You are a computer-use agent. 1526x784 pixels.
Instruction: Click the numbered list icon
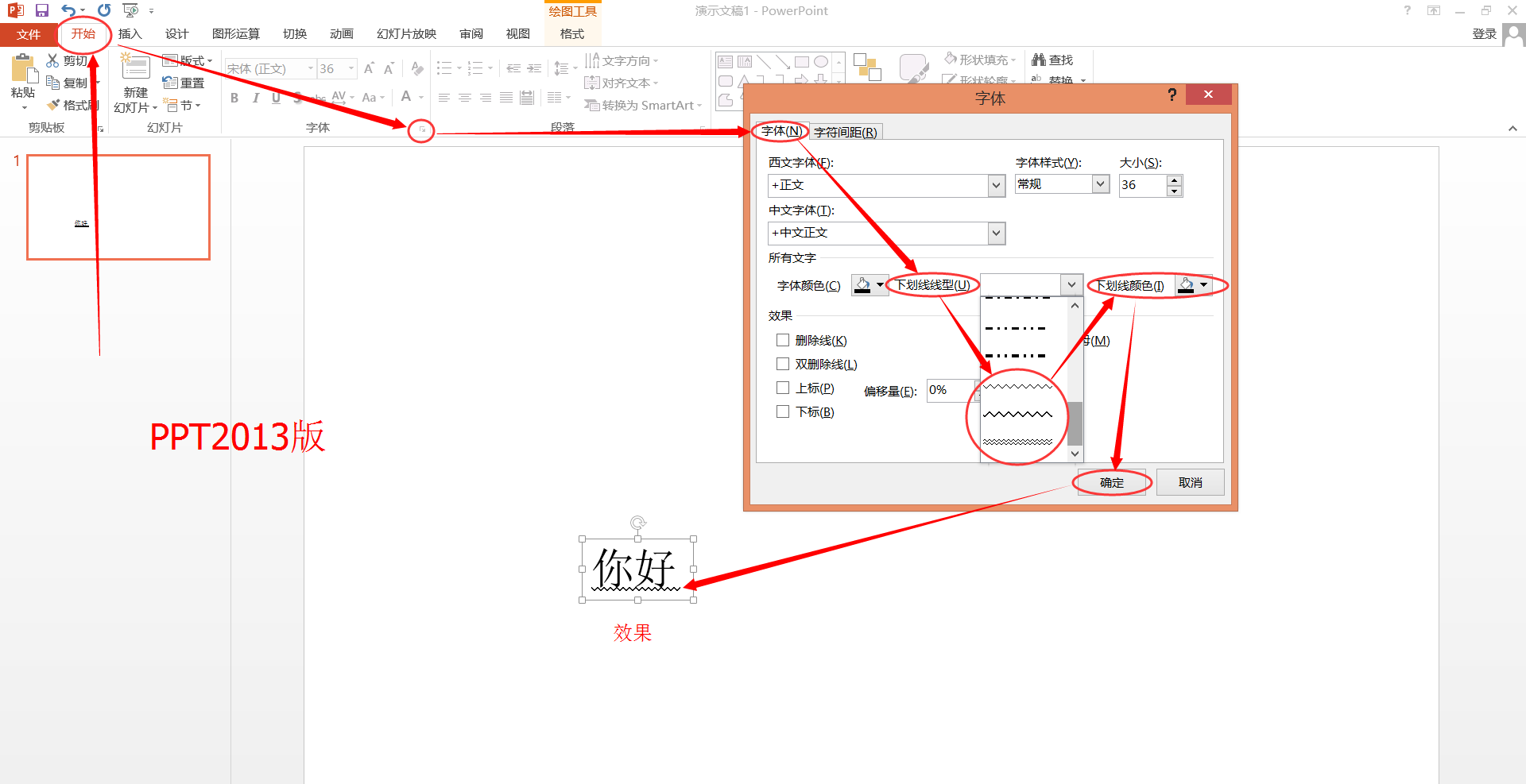[x=475, y=68]
